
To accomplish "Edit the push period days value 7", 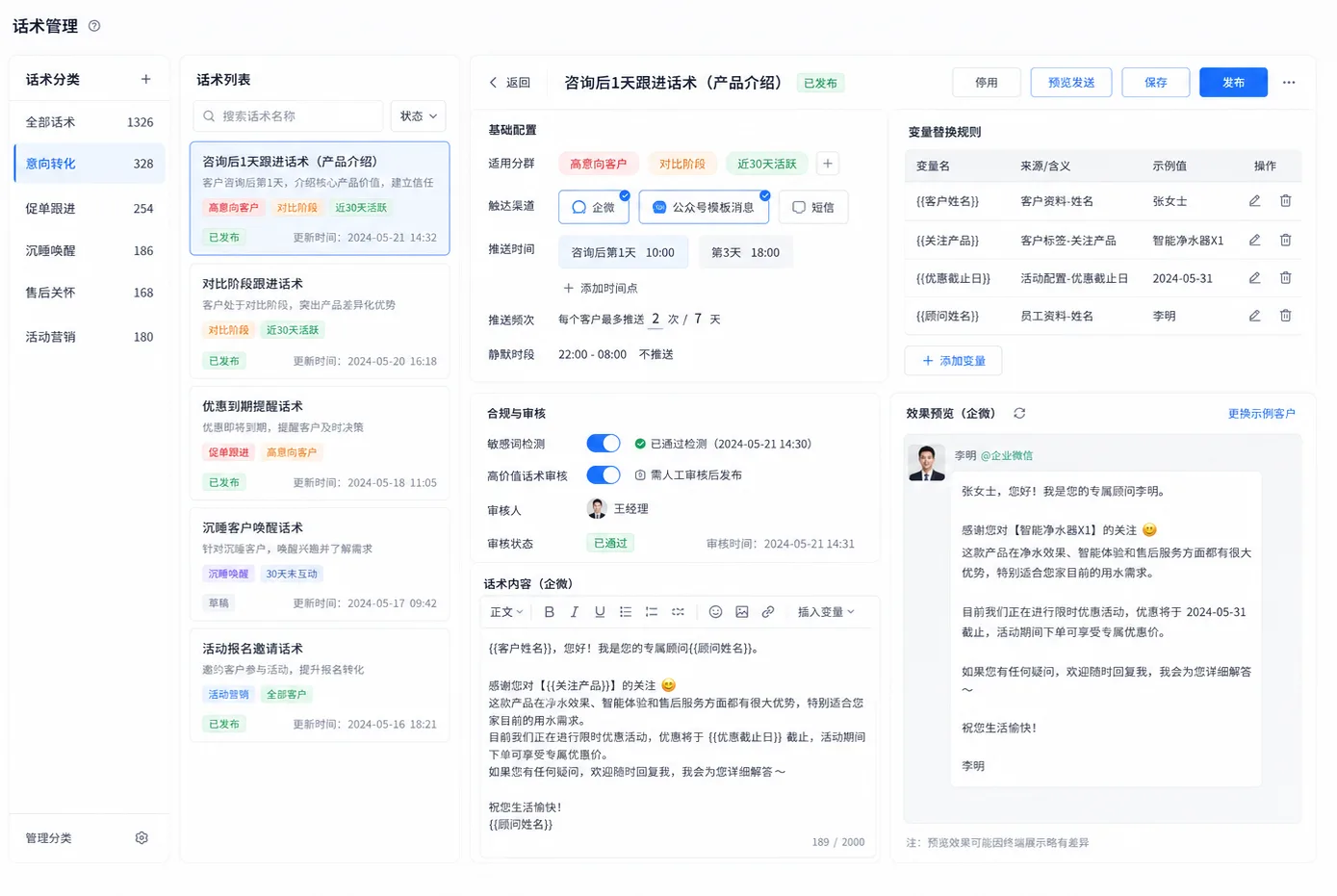I will (x=698, y=319).
